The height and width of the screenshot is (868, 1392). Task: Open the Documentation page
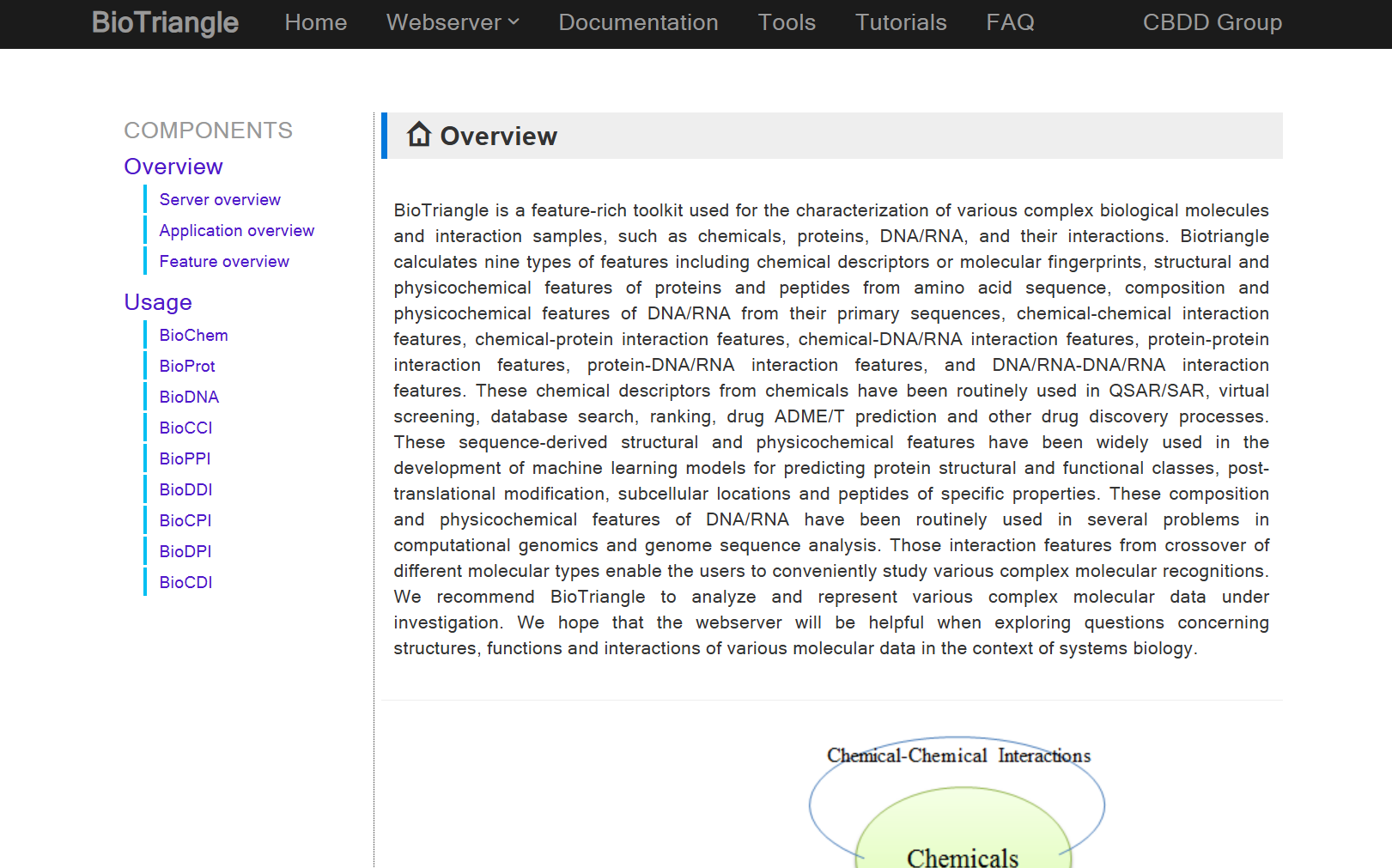coord(638,22)
